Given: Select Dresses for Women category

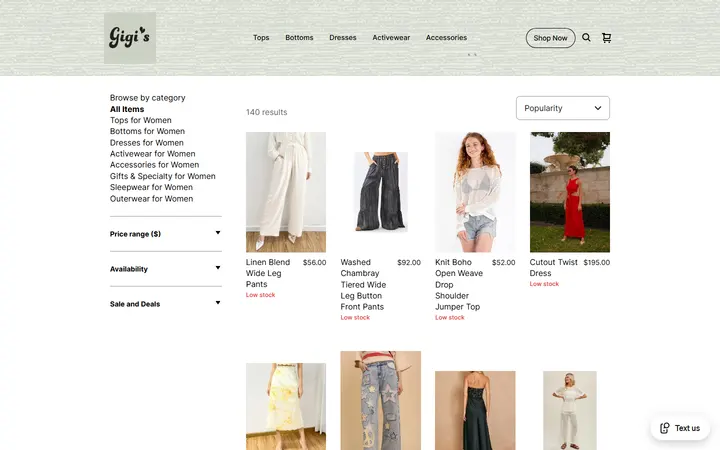Looking at the screenshot, I should click(x=146, y=142).
